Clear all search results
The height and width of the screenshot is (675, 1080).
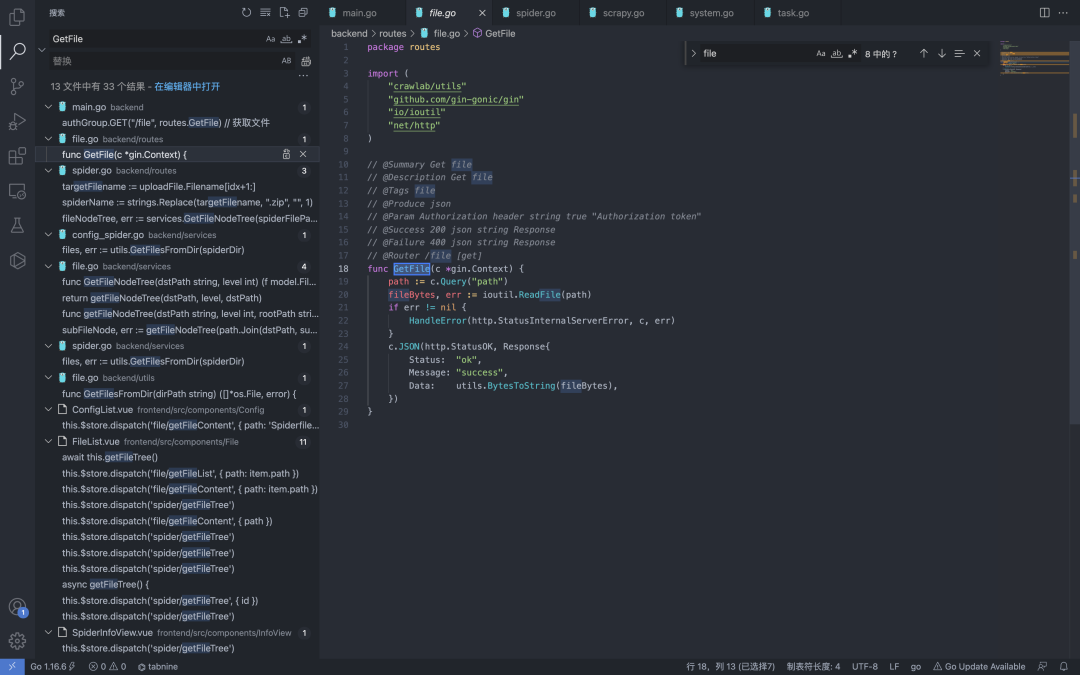pyautogui.click(x=265, y=13)
